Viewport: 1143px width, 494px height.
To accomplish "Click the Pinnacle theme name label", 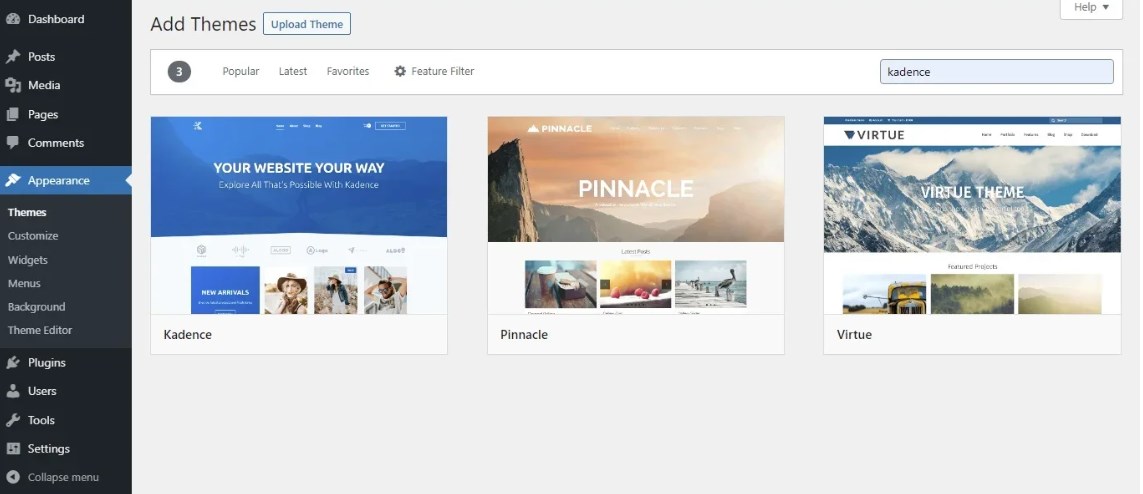I will click(x=524, y=334).
